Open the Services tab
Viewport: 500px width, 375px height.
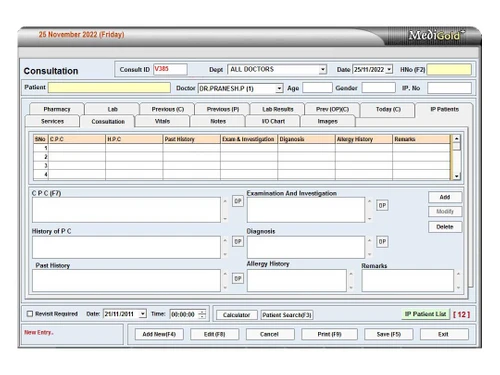(x=52, y=121)
